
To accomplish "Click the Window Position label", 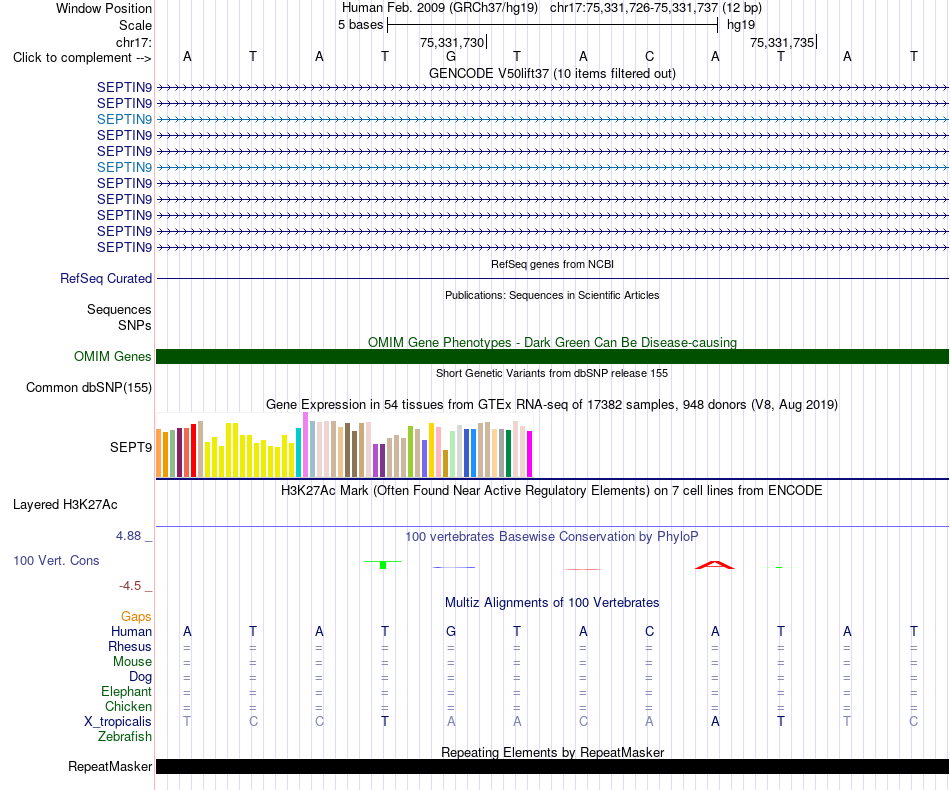I will tap(104, 8).
